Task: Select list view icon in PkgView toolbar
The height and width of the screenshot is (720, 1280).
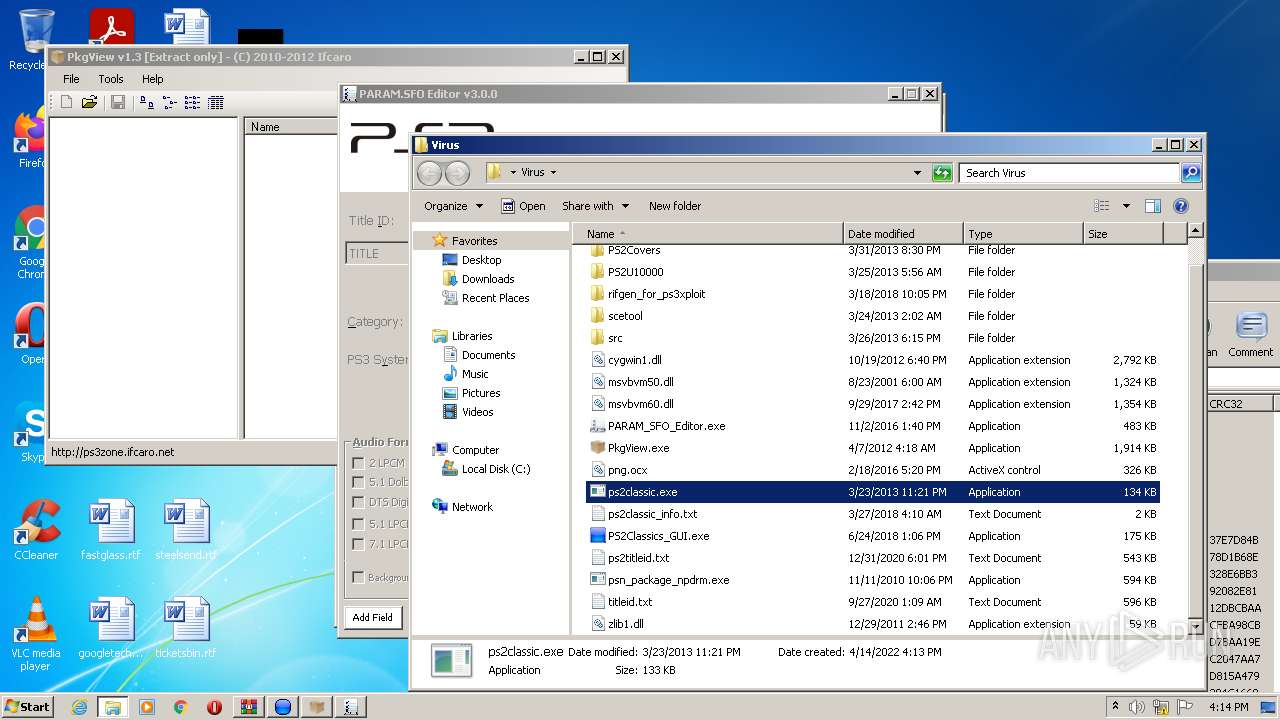Action: pyautogui.click(x=192, y=102)
